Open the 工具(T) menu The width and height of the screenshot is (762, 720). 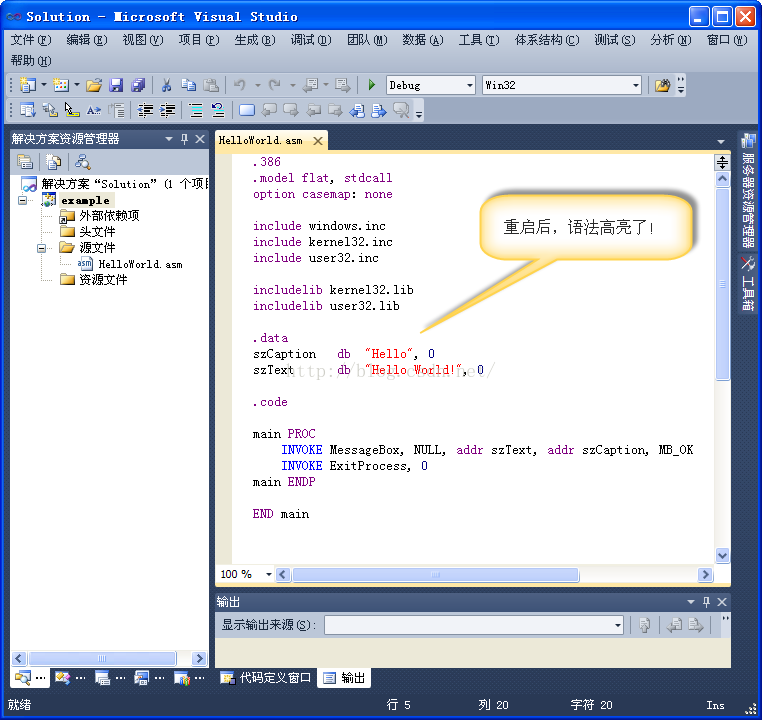(479, 40)
